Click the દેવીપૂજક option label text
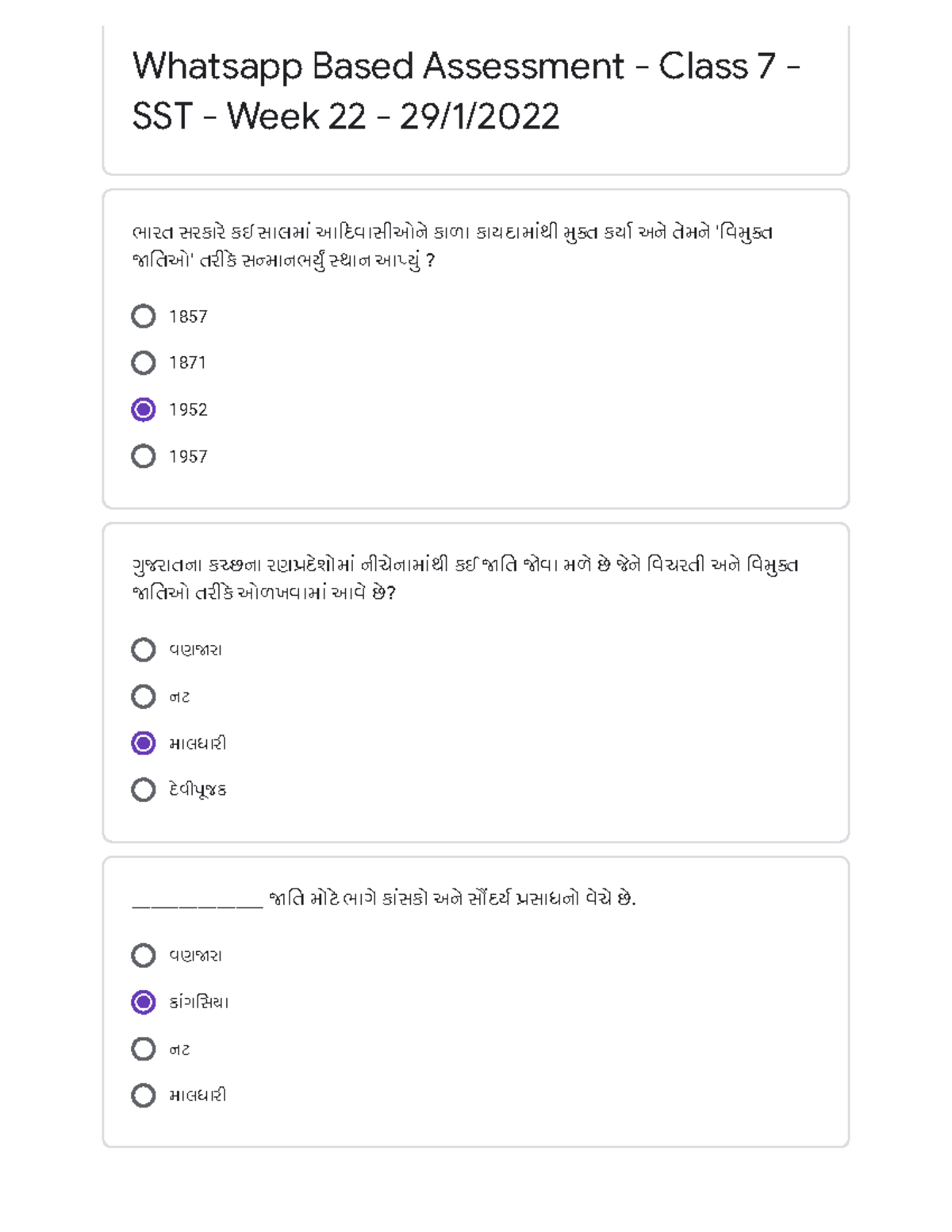The height and width of the screenshot is (1232, 952). (x=195, y=789)
